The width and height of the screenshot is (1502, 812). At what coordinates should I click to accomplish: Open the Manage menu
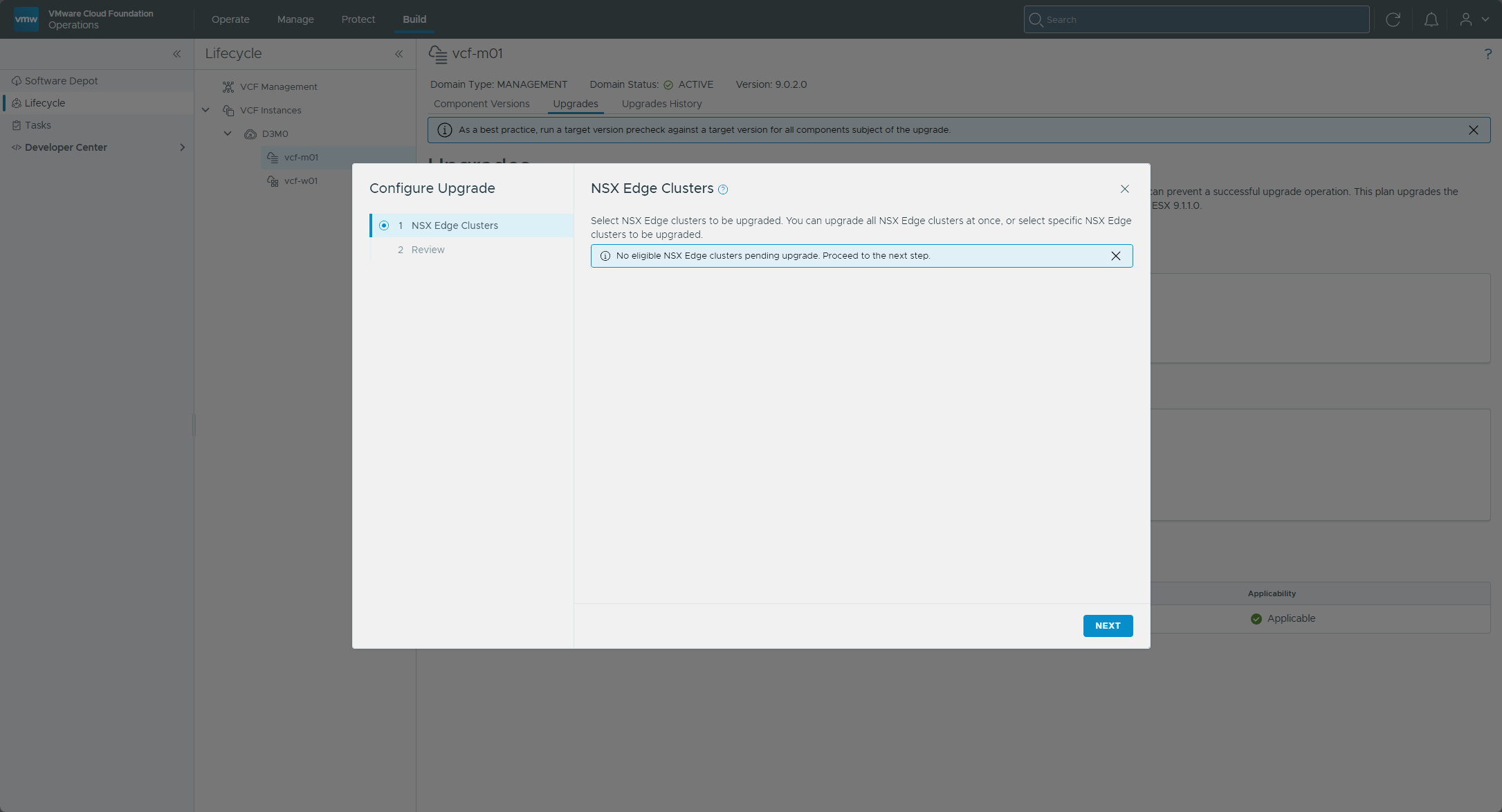click(295, 19)
